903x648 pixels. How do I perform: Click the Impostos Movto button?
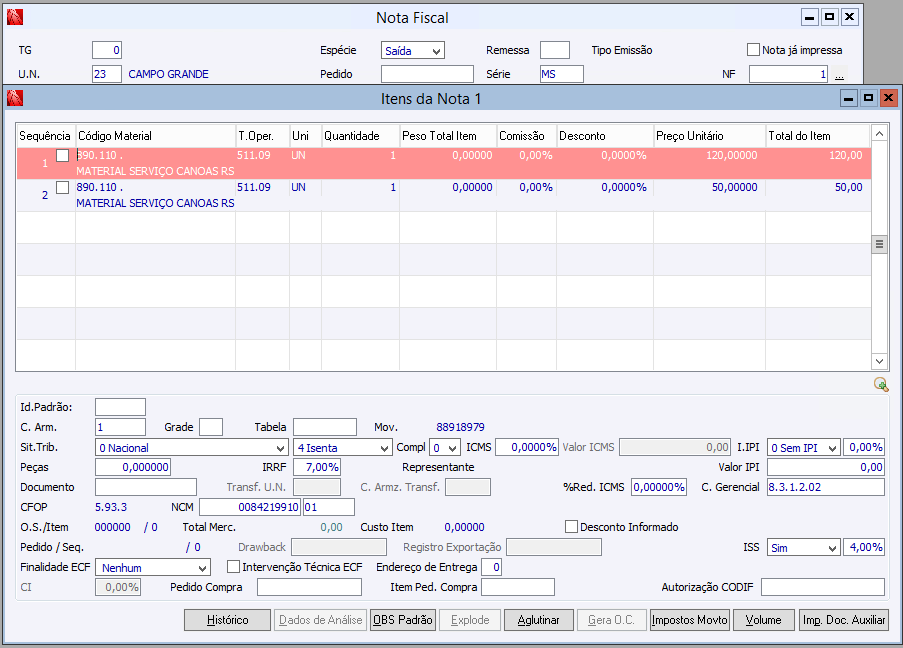(689, 620)
